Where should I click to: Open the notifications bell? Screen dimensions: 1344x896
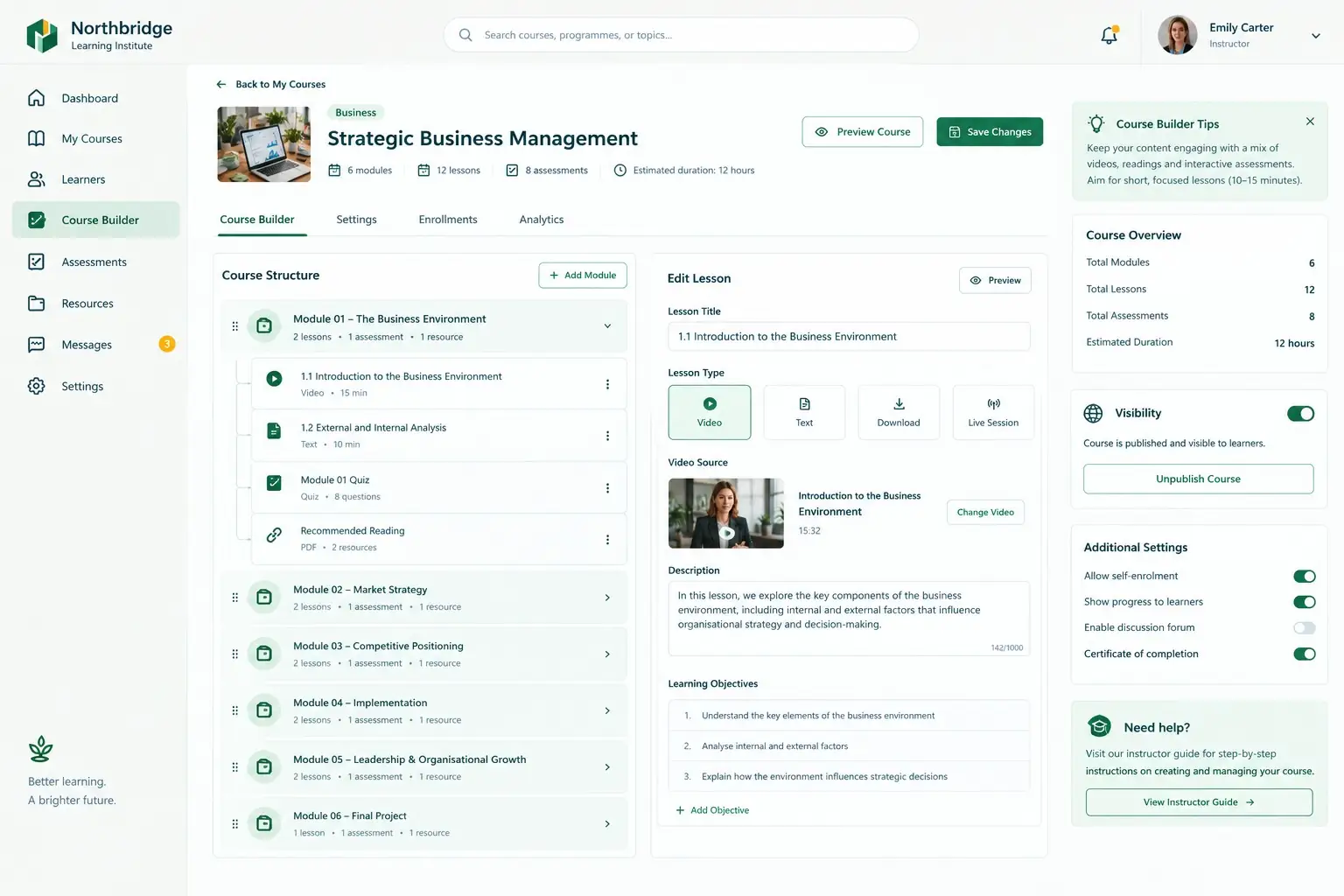(1109, 35)
